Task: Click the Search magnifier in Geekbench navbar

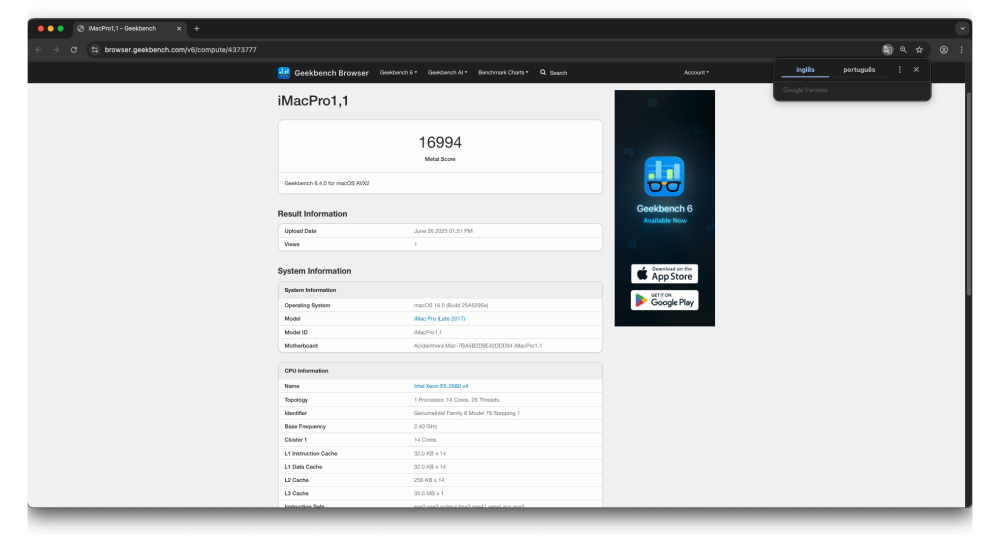Action: click(543, 73)
